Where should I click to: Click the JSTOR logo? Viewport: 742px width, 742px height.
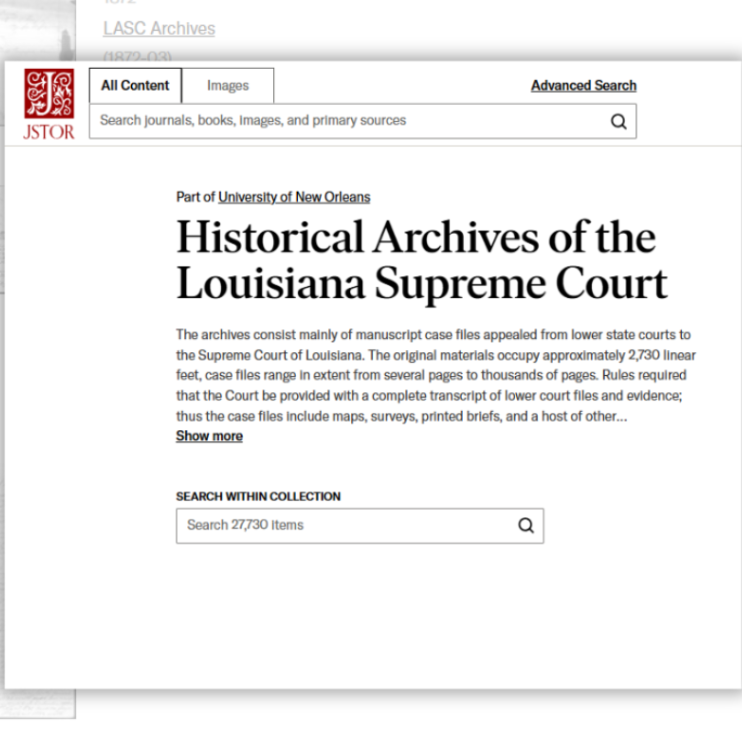click(x=49, y=104)
